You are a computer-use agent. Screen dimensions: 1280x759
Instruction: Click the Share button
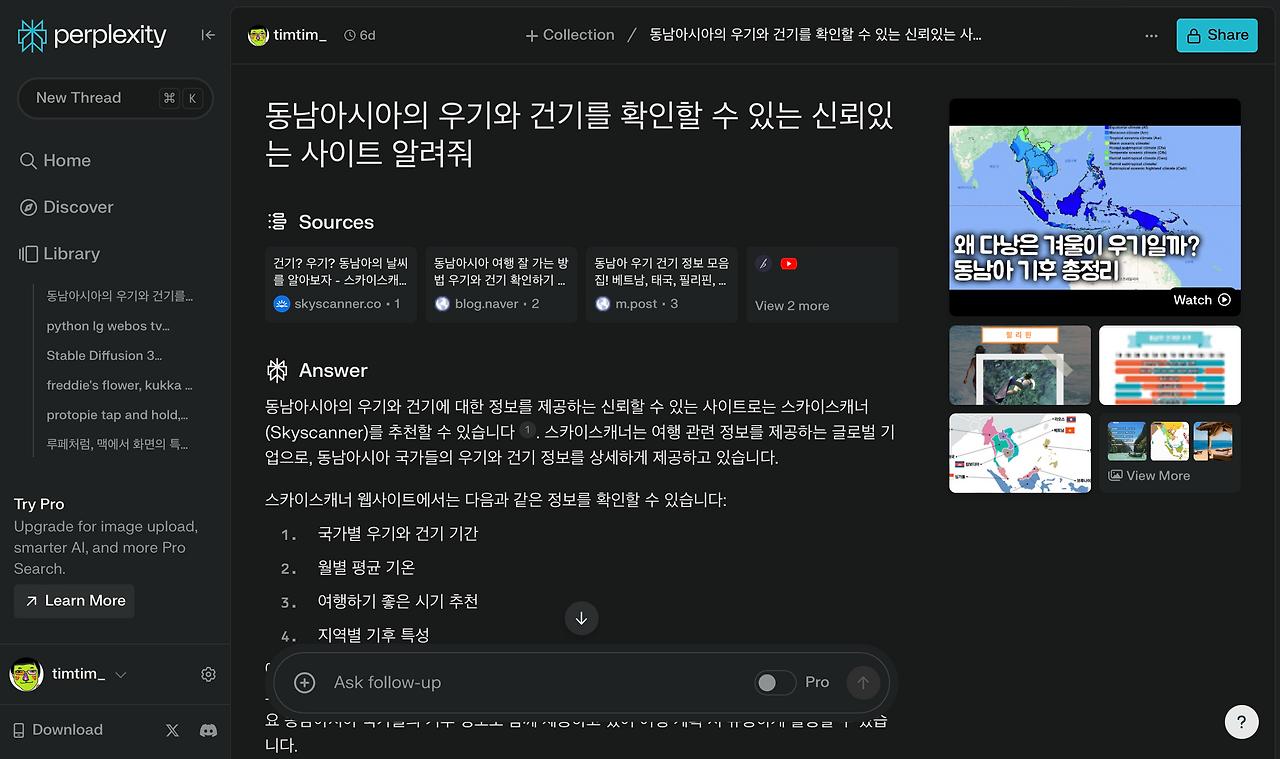coord(1216,34)
